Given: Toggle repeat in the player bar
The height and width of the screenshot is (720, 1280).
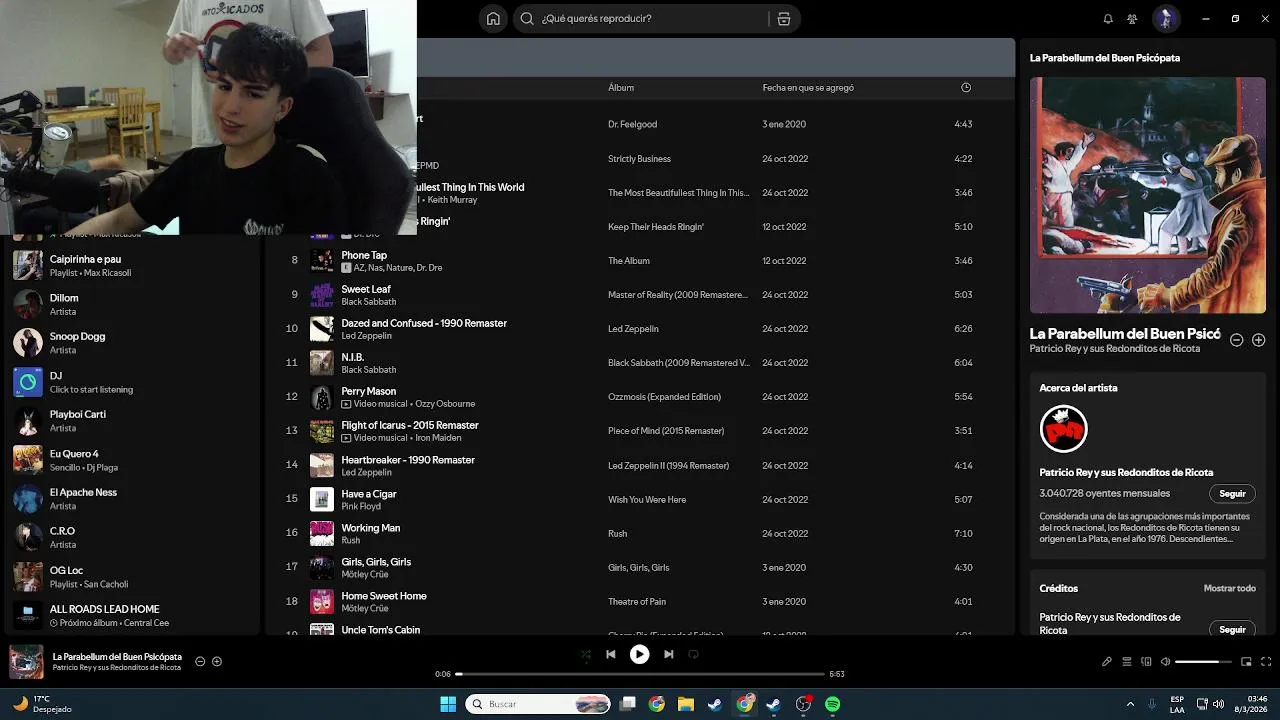Looking at the screenshot, I should 693,654.
